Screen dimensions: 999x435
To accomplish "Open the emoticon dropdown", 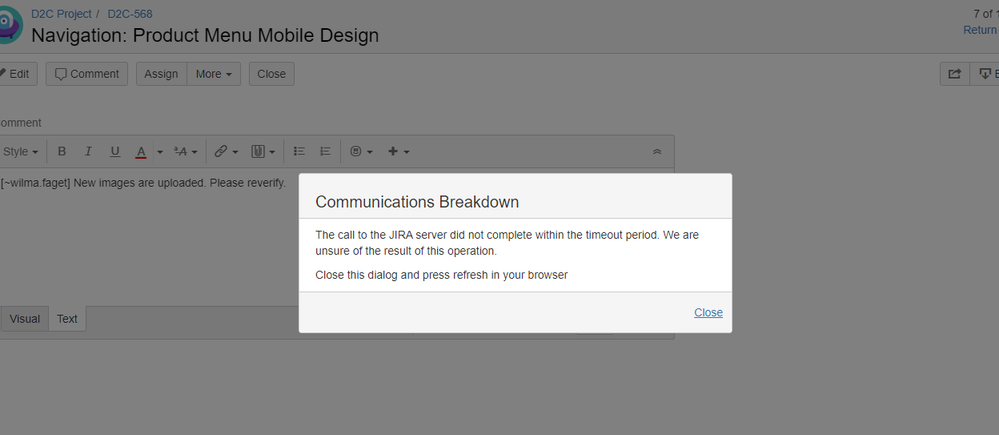I will pyautogui.click(x=361, y=152).
